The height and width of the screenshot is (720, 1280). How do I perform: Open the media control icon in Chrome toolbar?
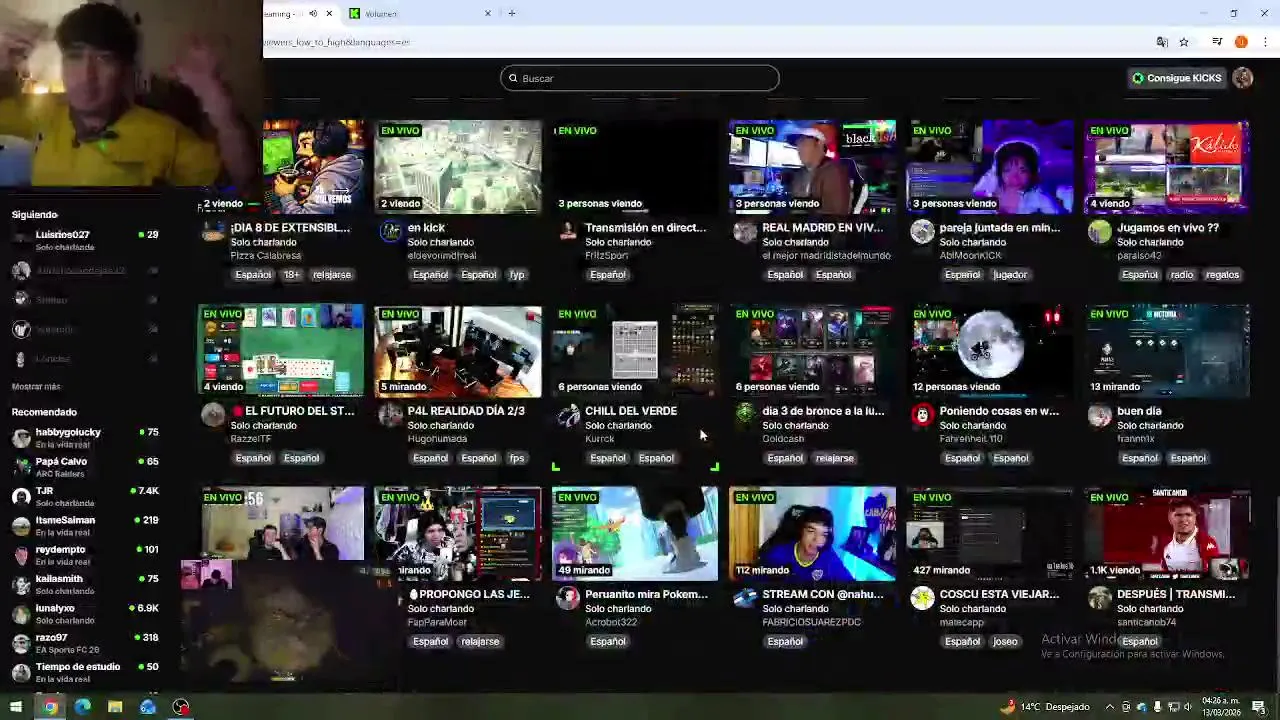(1217, 42)
